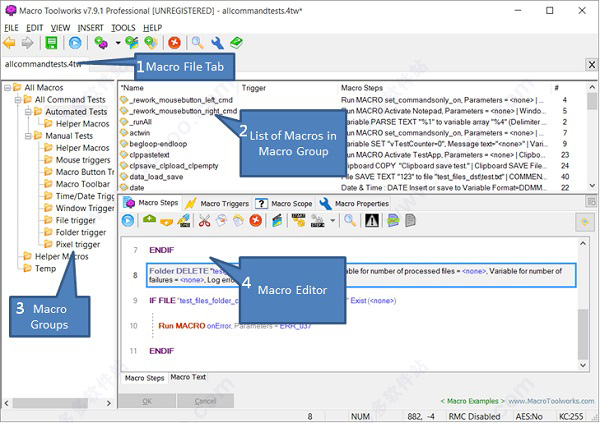The width and height of the screenshot is (600, 423).
Task: Delete step with red X in editor toolbar
Action: point(256,221)
